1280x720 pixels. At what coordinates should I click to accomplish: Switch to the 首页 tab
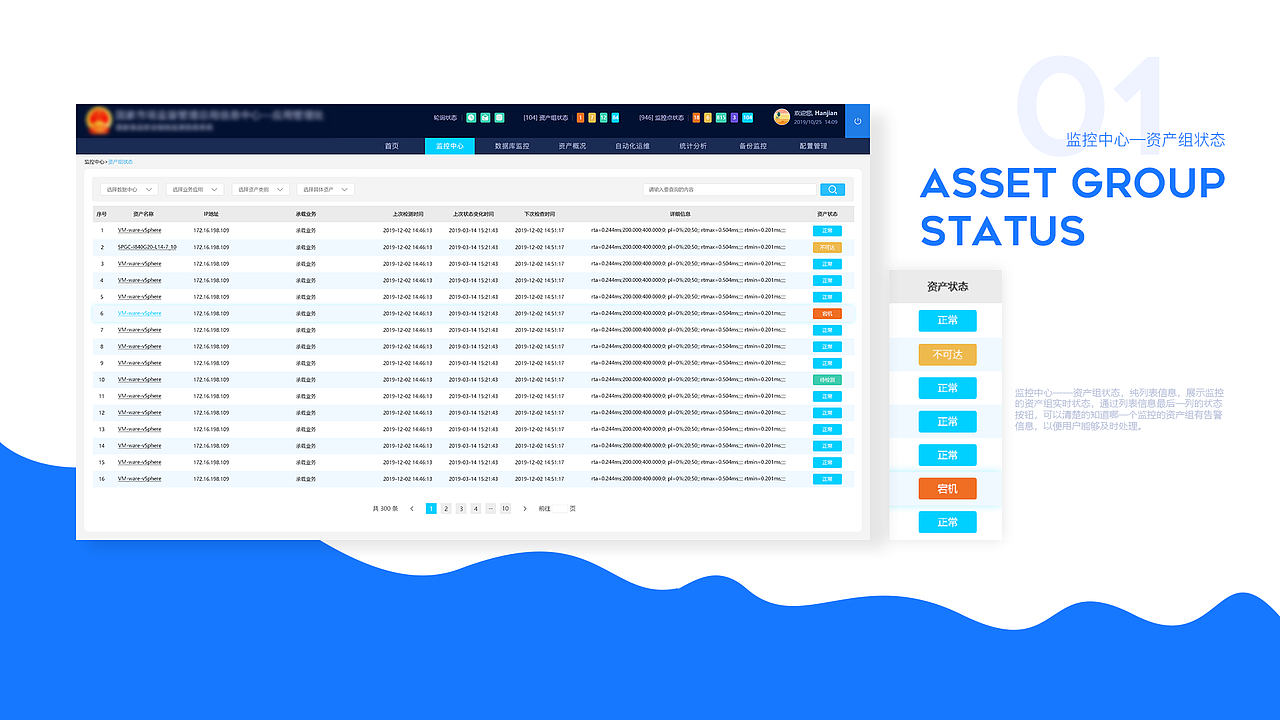[x=391, y=146]
